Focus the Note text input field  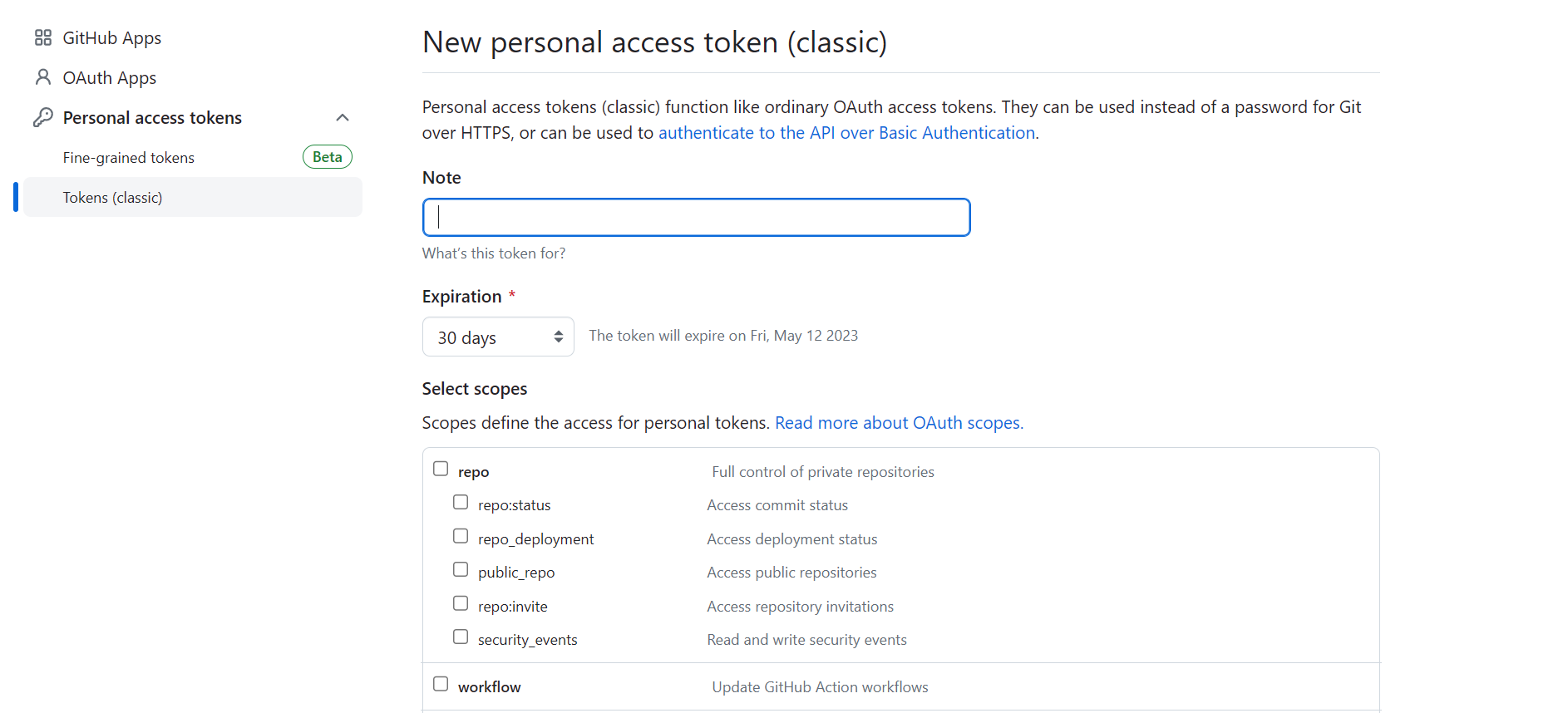[x=697, y=217]
